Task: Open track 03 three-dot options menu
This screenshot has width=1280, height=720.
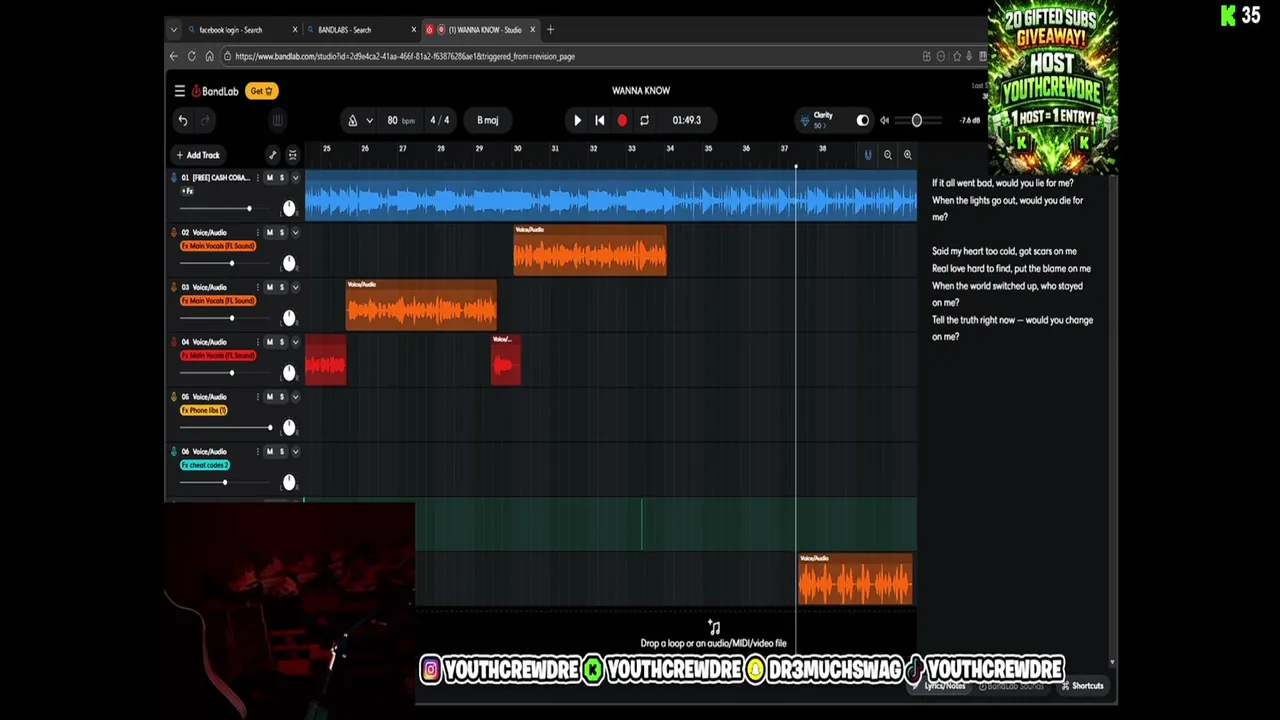Action: click(257, 287)
